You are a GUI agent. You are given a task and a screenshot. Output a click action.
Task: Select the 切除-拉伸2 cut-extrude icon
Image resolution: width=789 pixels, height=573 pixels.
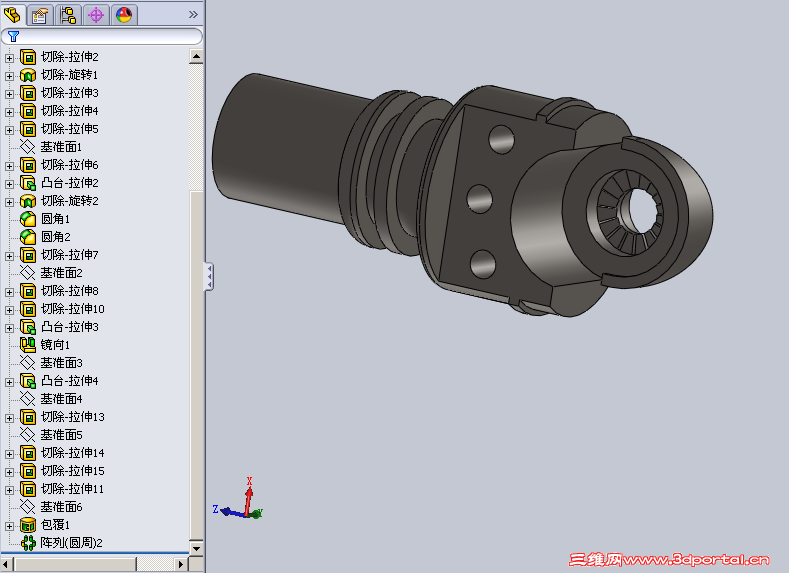pyautogui.click(x=28, y=57)
